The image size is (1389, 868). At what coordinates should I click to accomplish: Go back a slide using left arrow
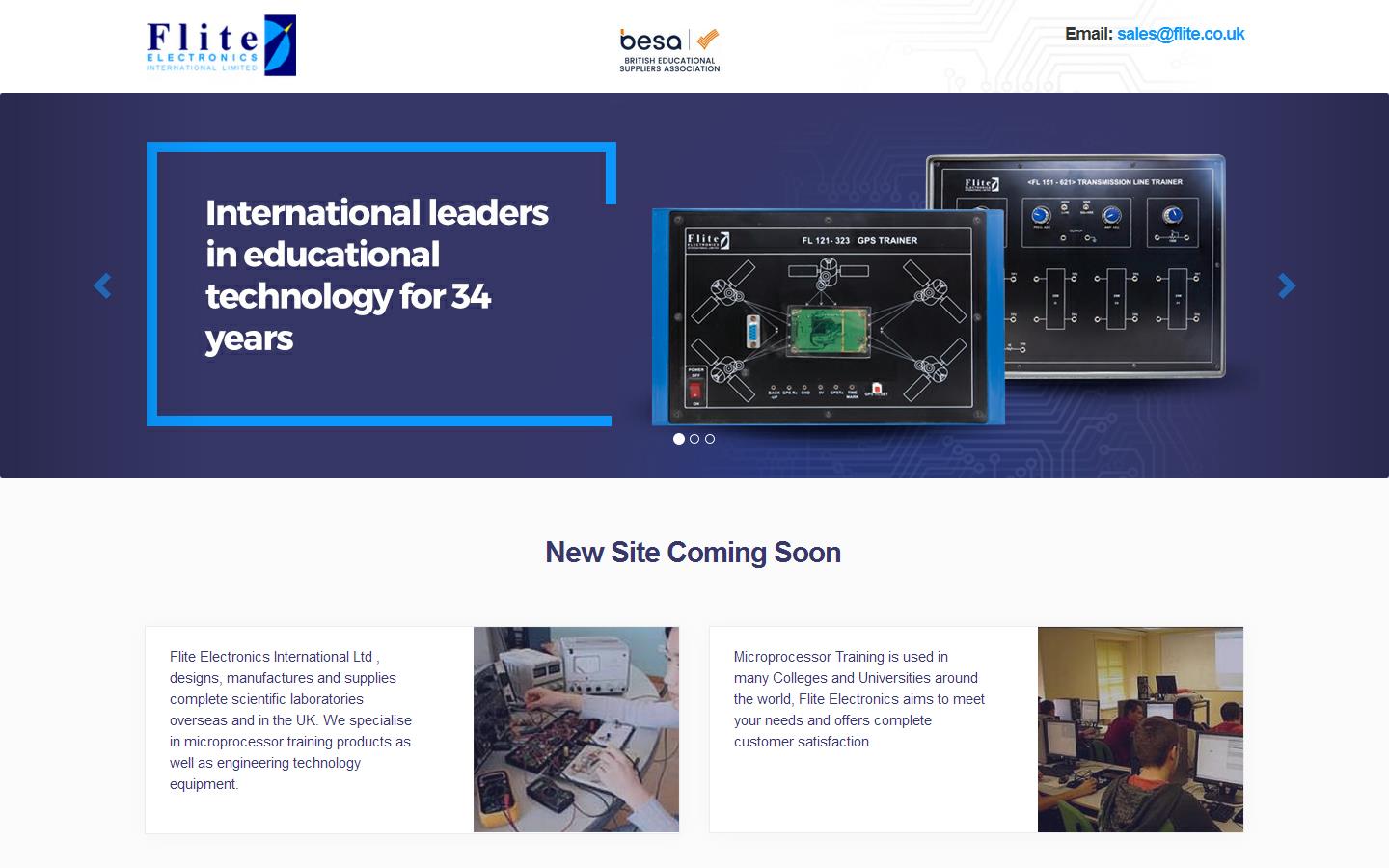[x=102, y=285]
